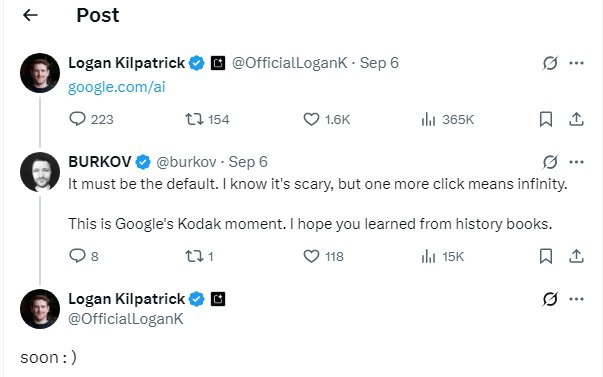Click Grok icon on Logan's Sep 6 post
Image resolution: width=603 pixels, height=377 pixels.
(550, 63)
